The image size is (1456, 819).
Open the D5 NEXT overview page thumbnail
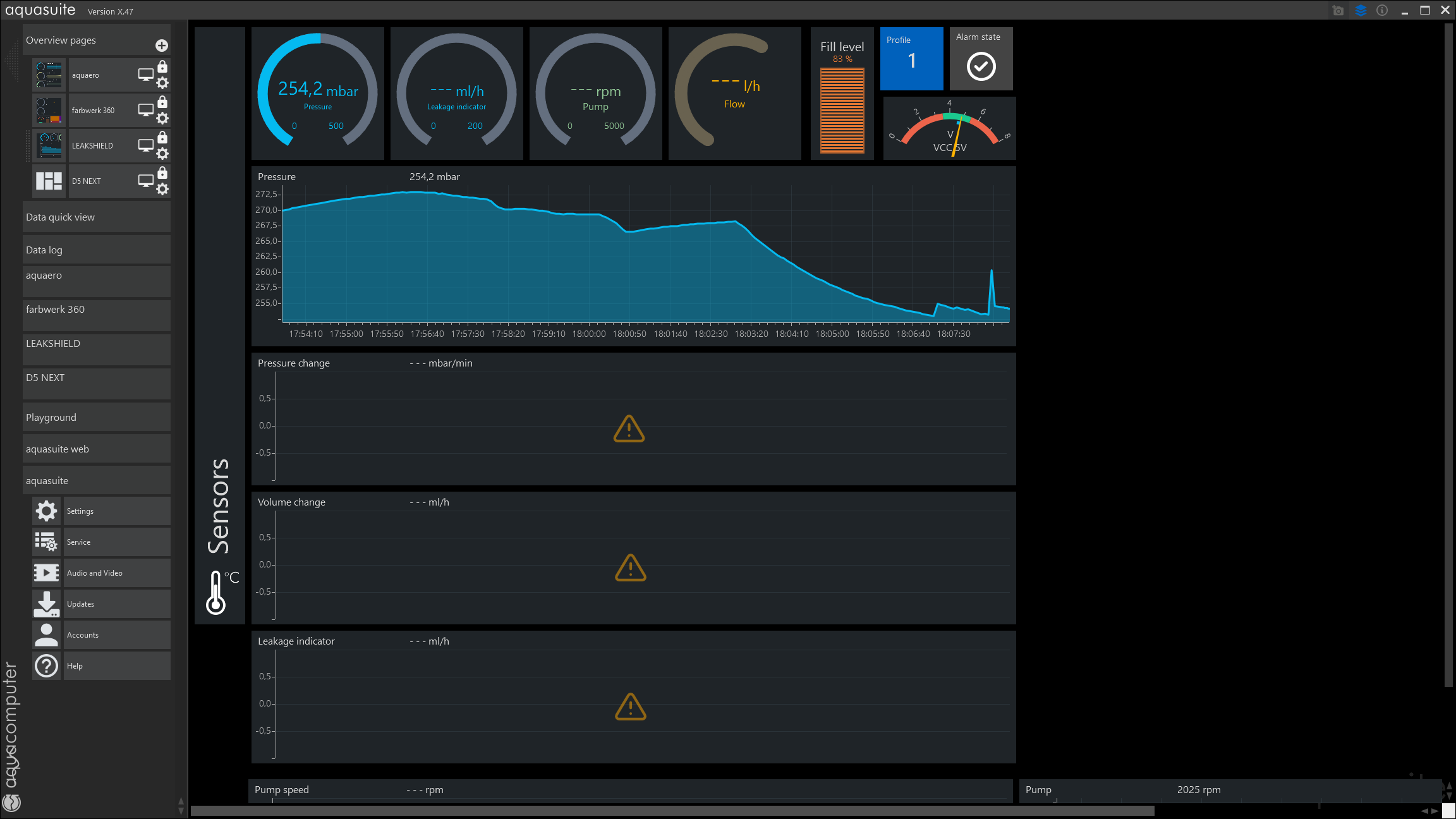pyautogui.click(x=49, y=181)
